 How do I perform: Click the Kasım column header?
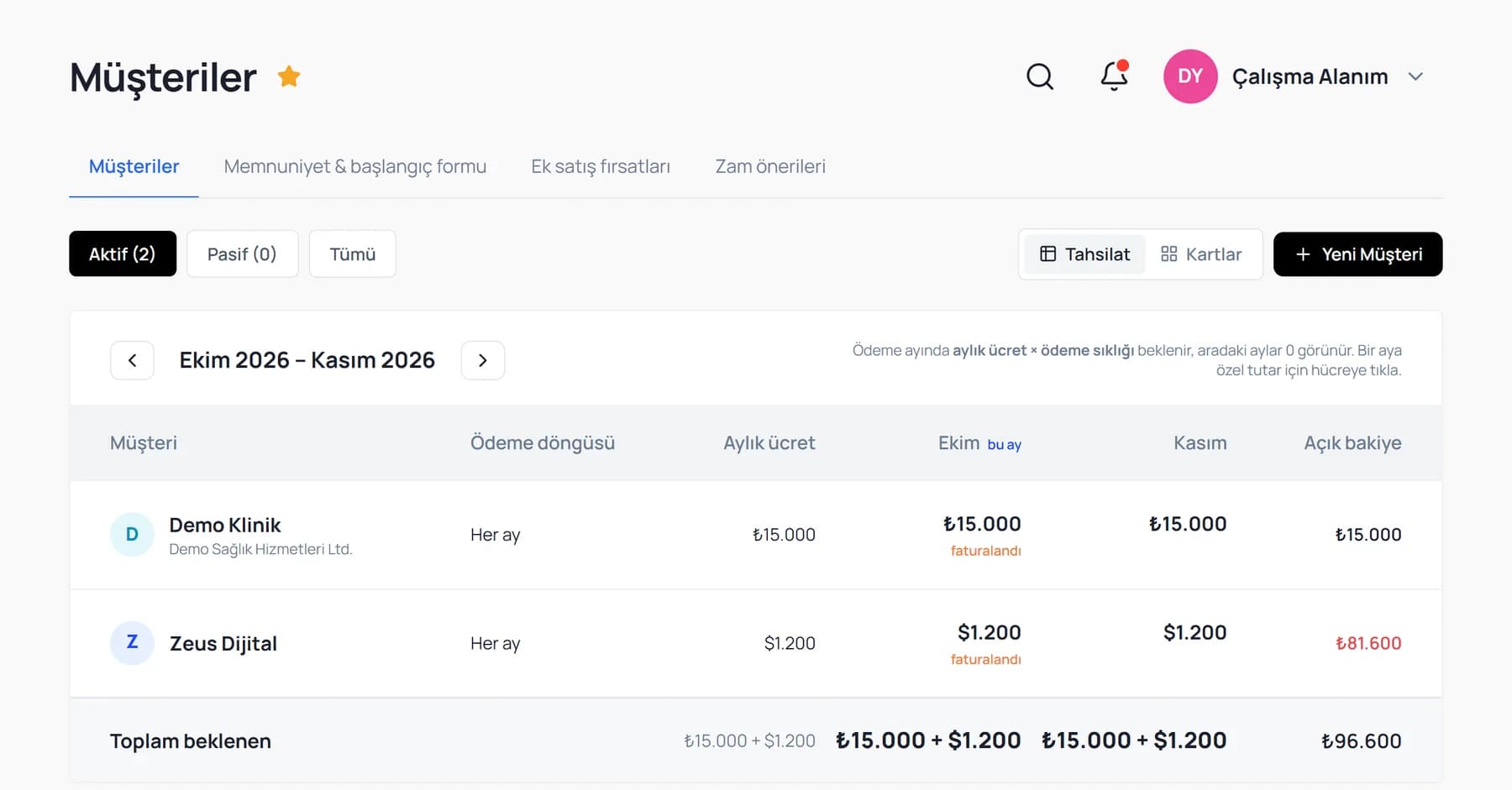(1200, 443)
